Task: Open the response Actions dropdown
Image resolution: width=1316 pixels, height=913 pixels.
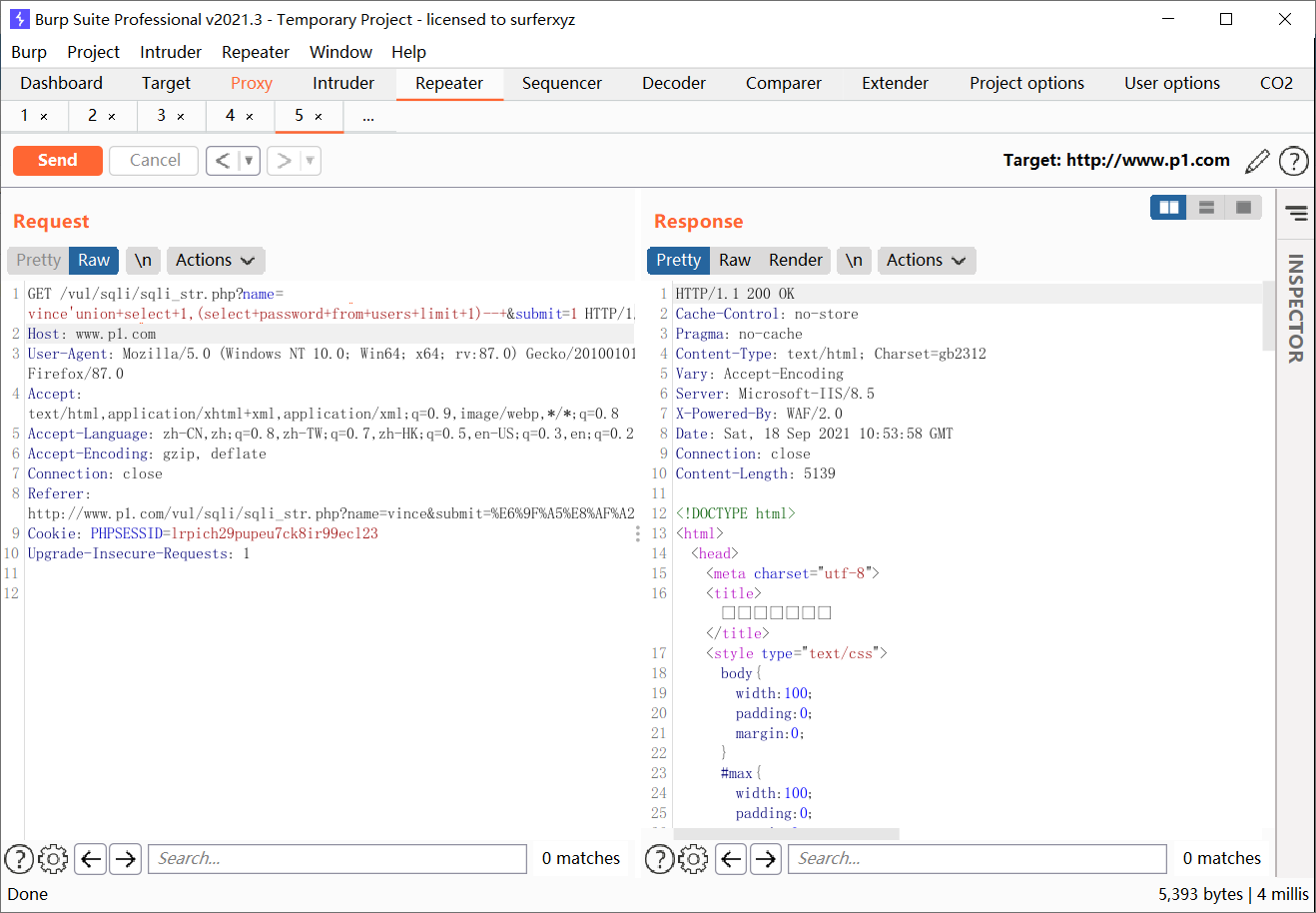Action: coord(927,261)
